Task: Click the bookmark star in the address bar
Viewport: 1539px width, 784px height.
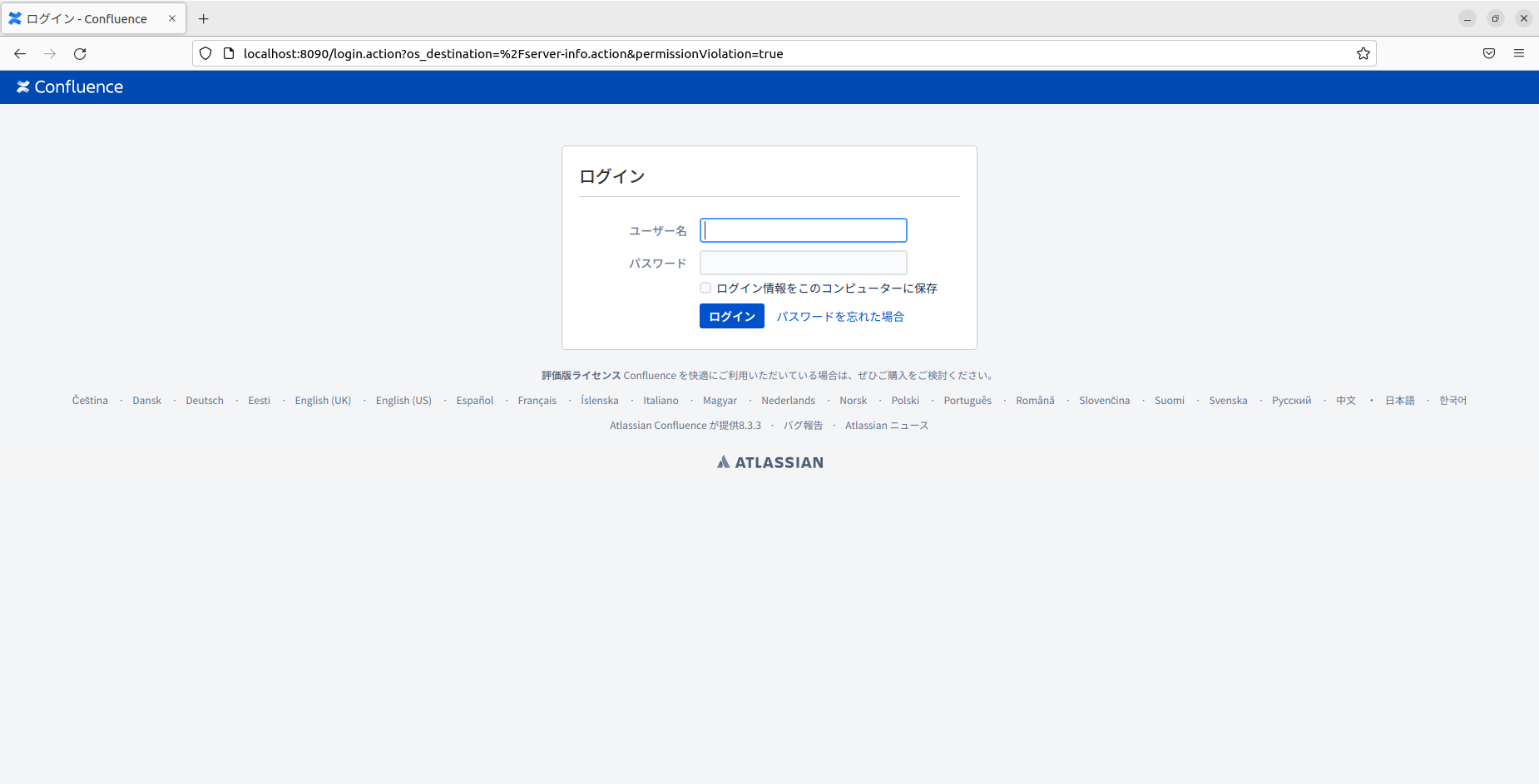Action: click(1363, 53)
